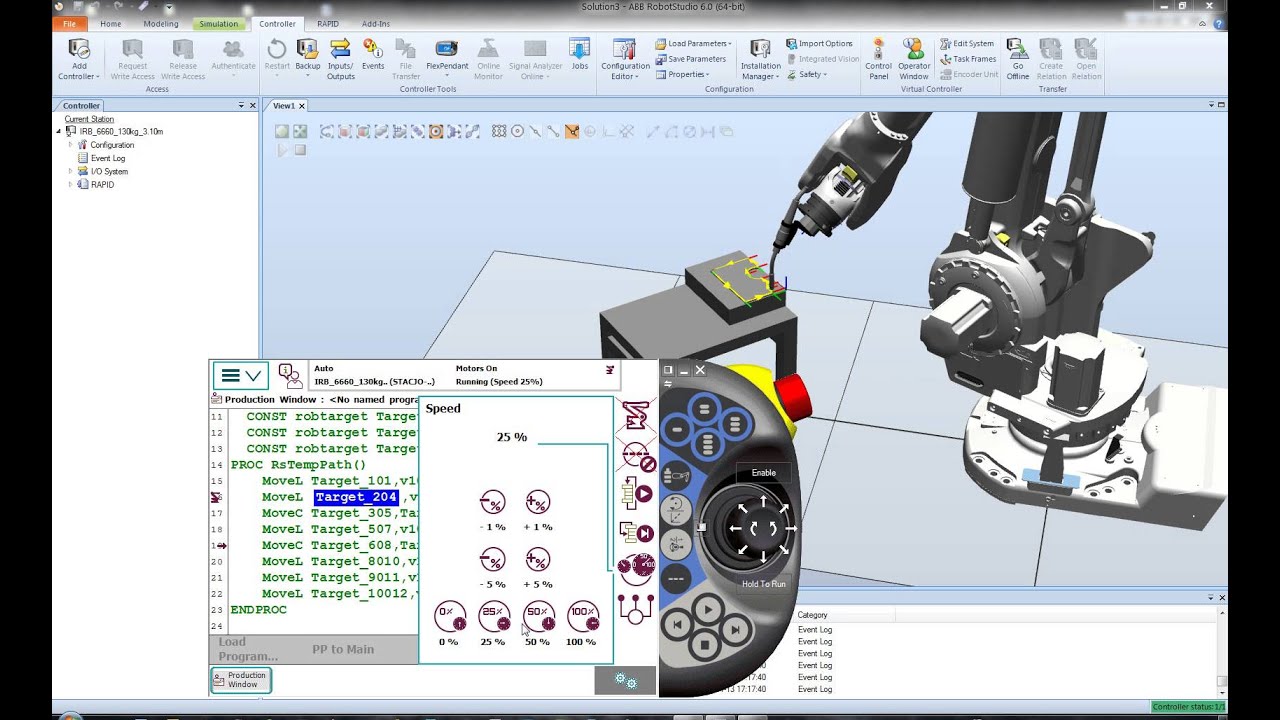This screenshot has height=720, width=1280.
Task: Launch the FlexPendant
Action: click(447, 57)
